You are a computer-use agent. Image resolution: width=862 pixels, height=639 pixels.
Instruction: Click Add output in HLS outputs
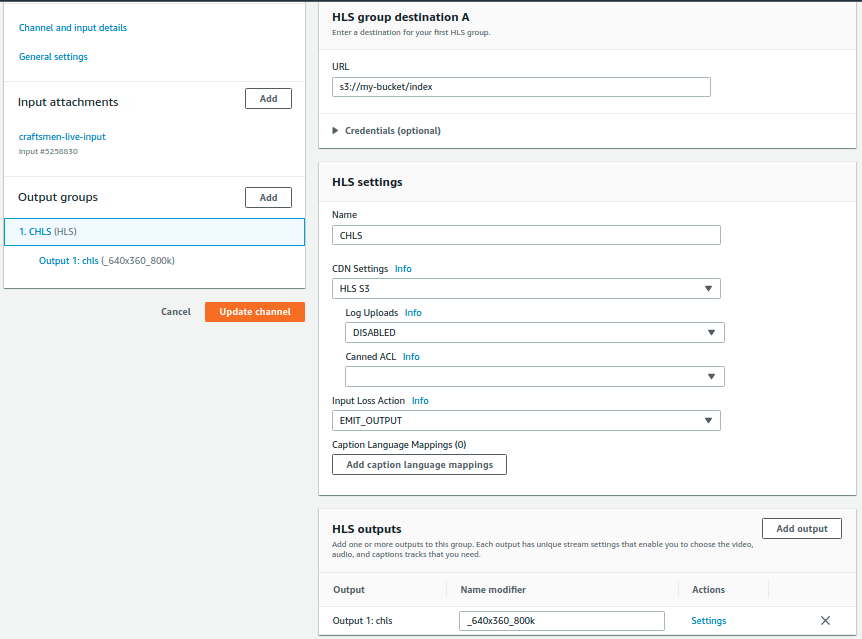click(x=801, y=529)
